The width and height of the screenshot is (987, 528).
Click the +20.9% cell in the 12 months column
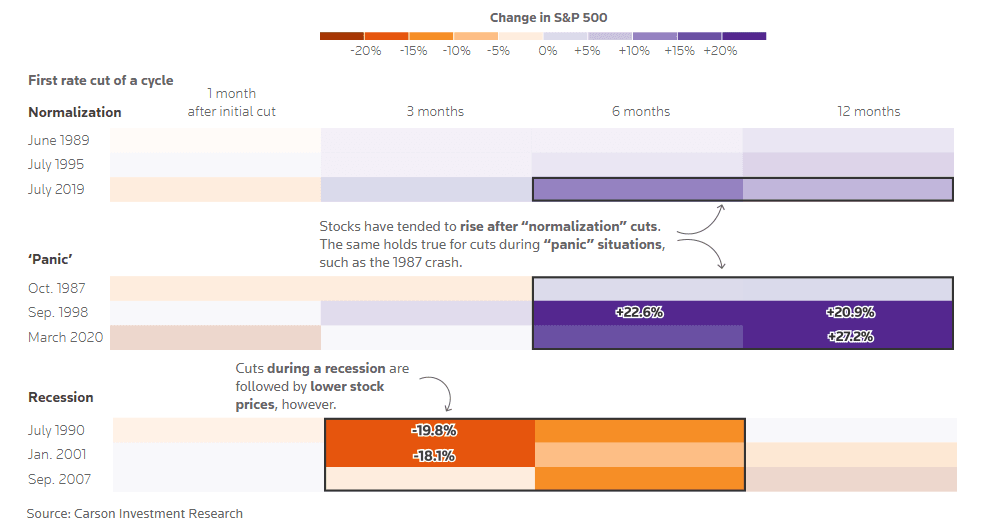pyautogui.click(x=849, y=313)
